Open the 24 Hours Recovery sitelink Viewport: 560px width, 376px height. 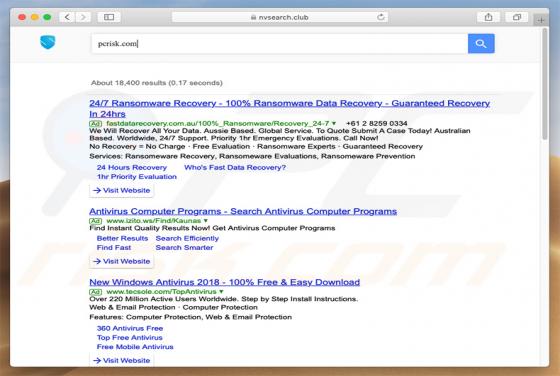pyautogui.click(x=132, y=167)
